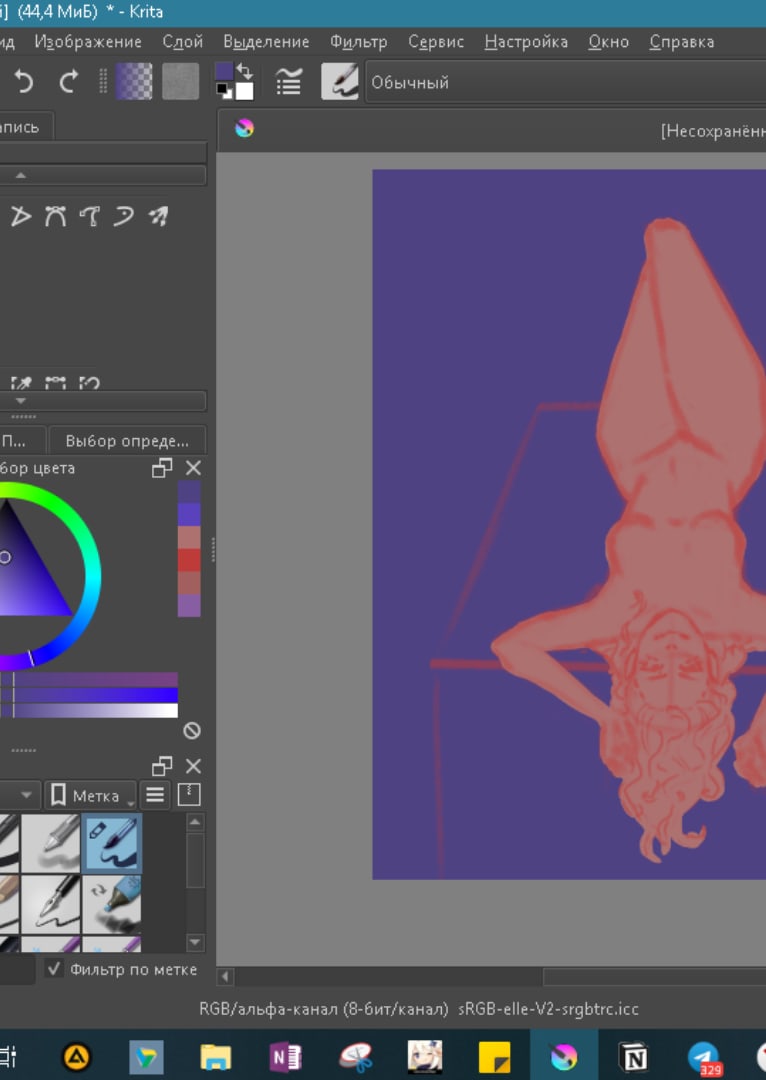Viewport: 766px width, 1080px height.
Task: Select the blue marker brush preset
Action: pos(112,904)
